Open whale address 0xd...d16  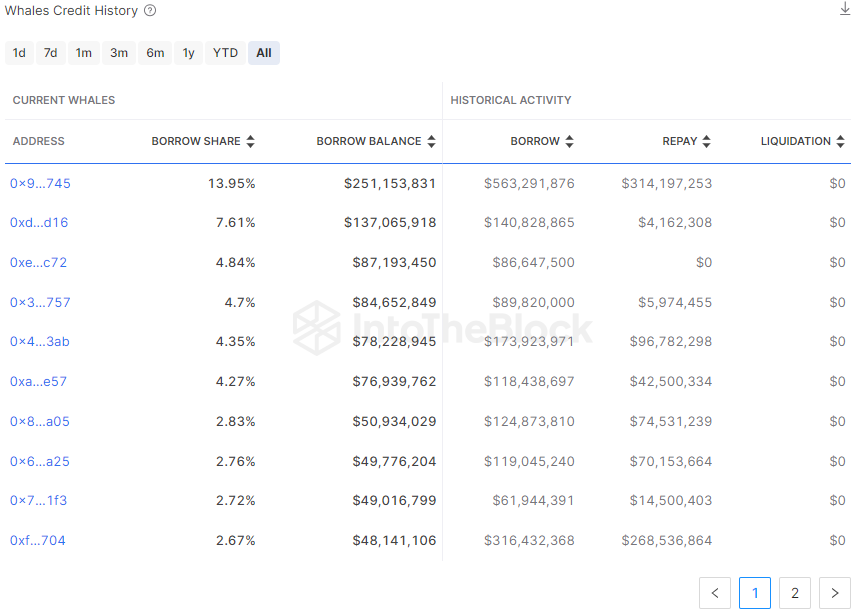pyautogui.click(x=39, y=222)
